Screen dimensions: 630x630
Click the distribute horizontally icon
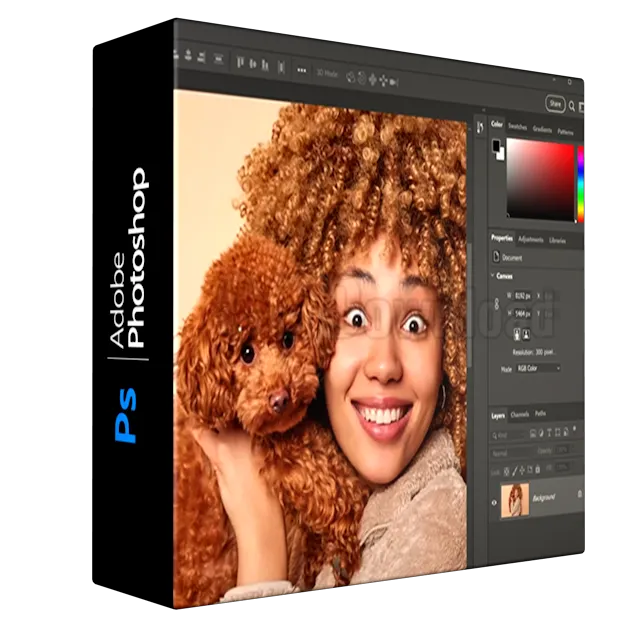coord(281,67)
